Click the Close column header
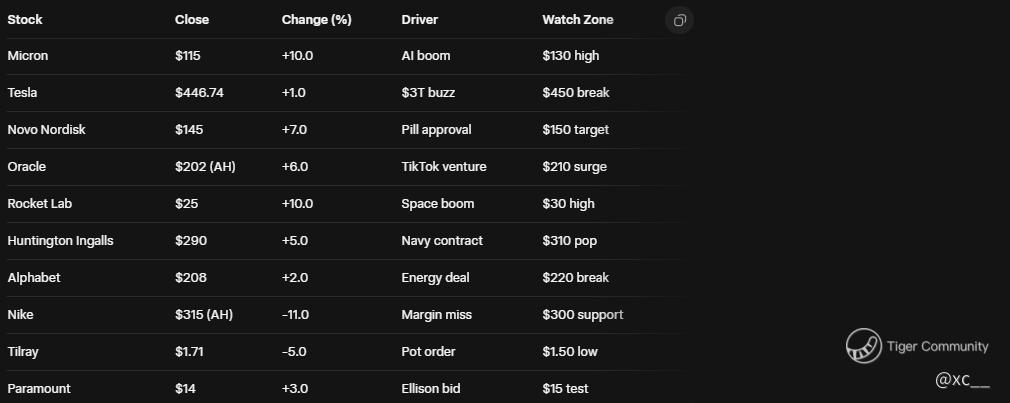The width and height of the screenshot is (1010, 403). [x=192, y=20]
